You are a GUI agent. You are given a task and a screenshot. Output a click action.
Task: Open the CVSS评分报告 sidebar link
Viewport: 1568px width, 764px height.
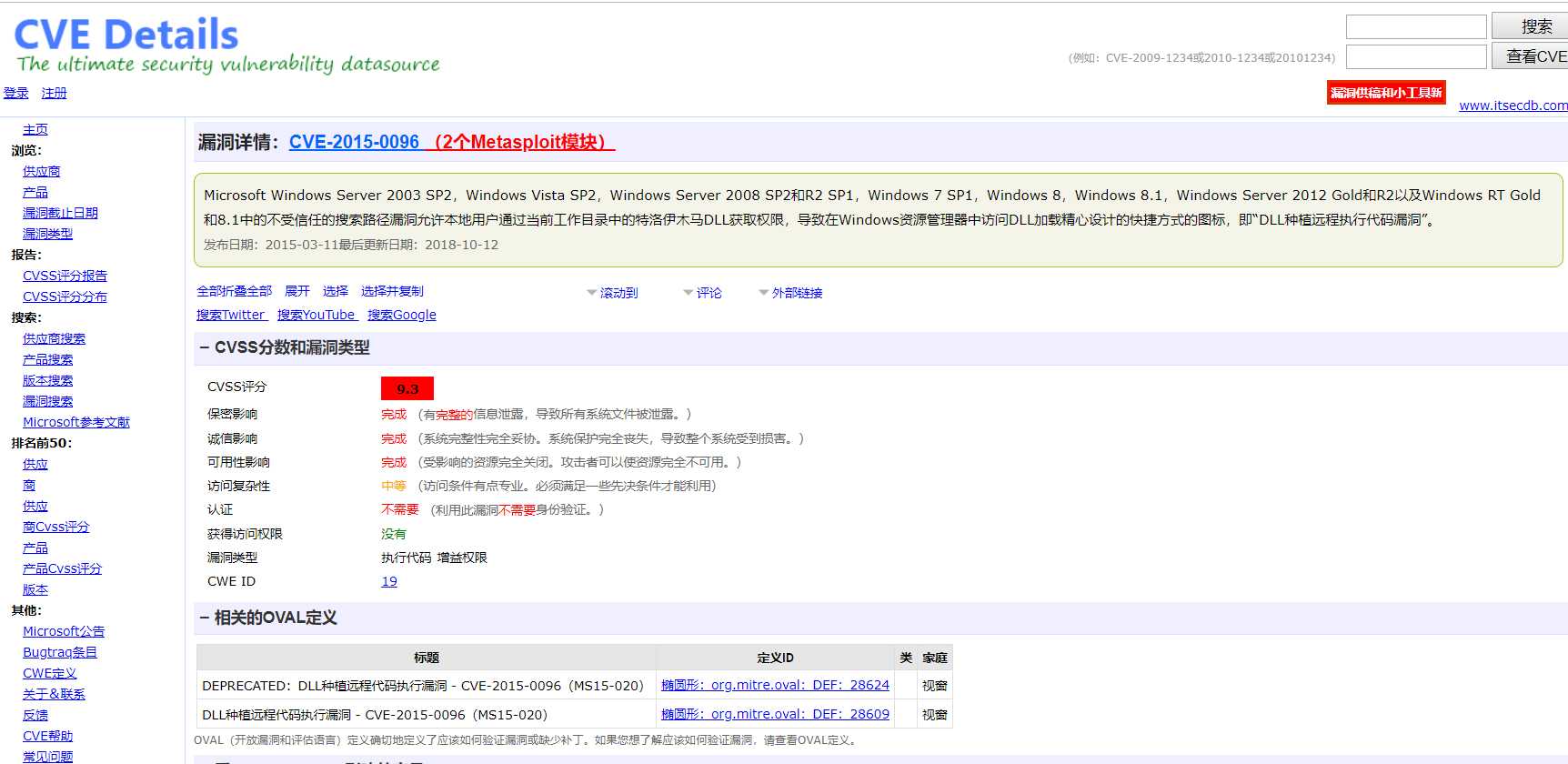point(65,276)
